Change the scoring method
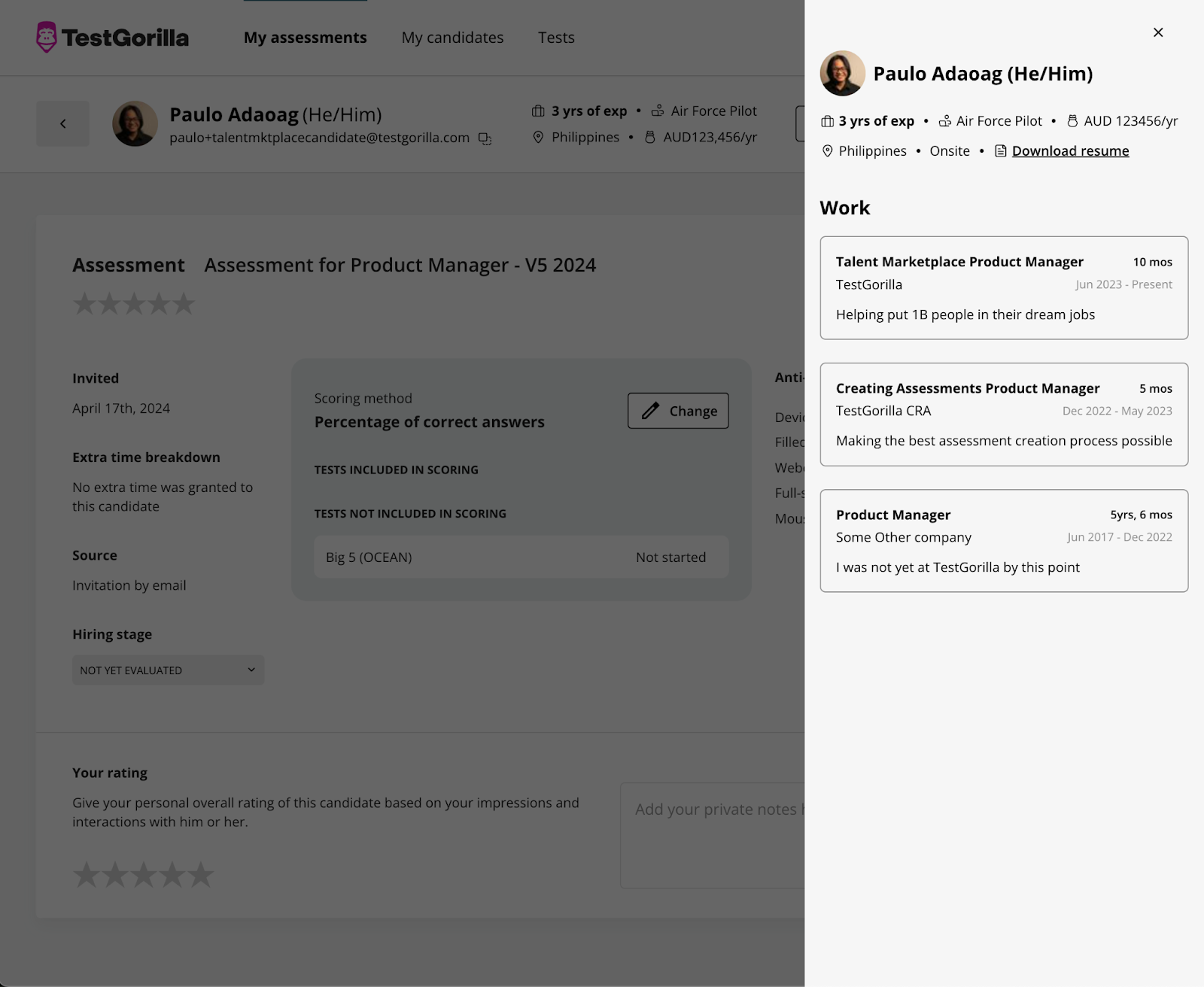The image size is (1204, 987). pos(678,411)
